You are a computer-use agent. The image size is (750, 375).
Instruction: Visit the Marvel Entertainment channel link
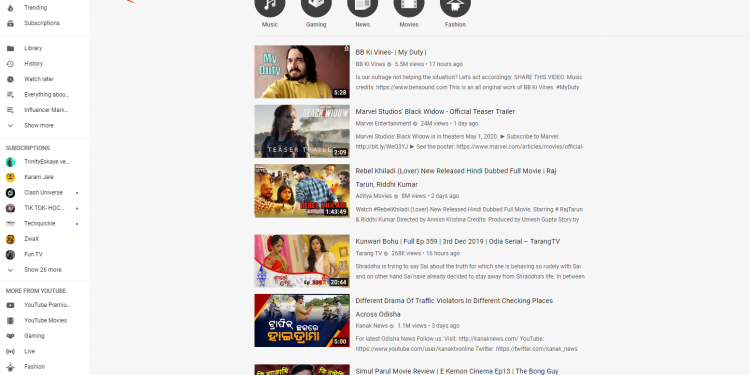coord(383,123)
